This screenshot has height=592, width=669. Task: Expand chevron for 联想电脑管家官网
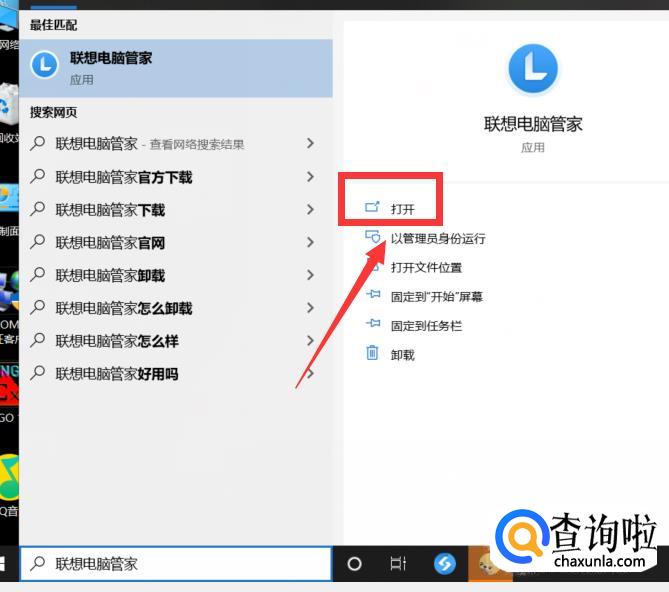click(310, 242)
